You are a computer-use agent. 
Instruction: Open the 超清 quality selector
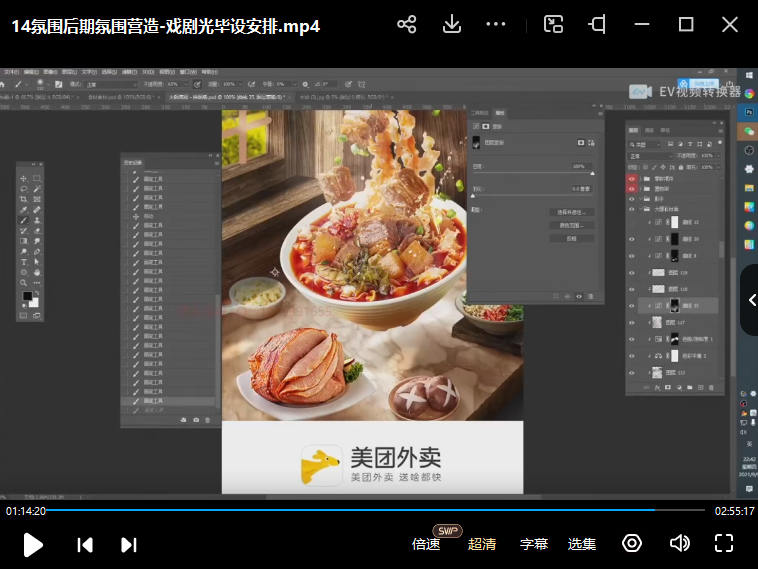[x=482, y=544]
